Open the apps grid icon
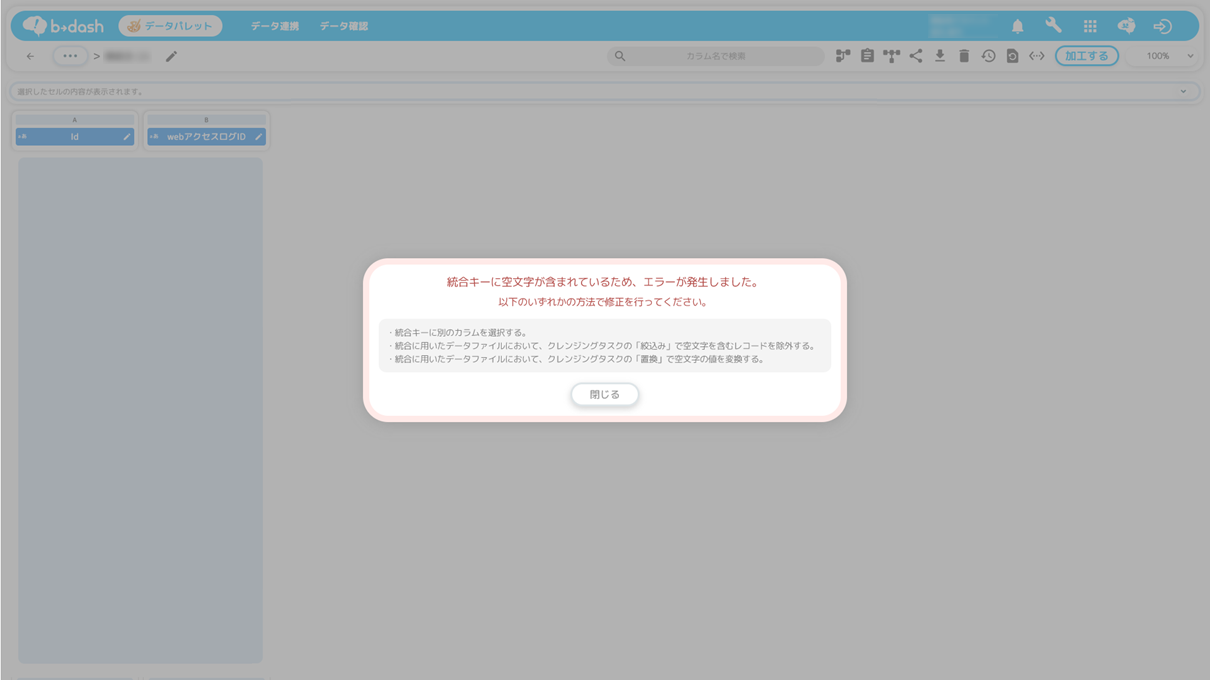The height and width of the screenshot is (680, 1210). point(1090,26)
